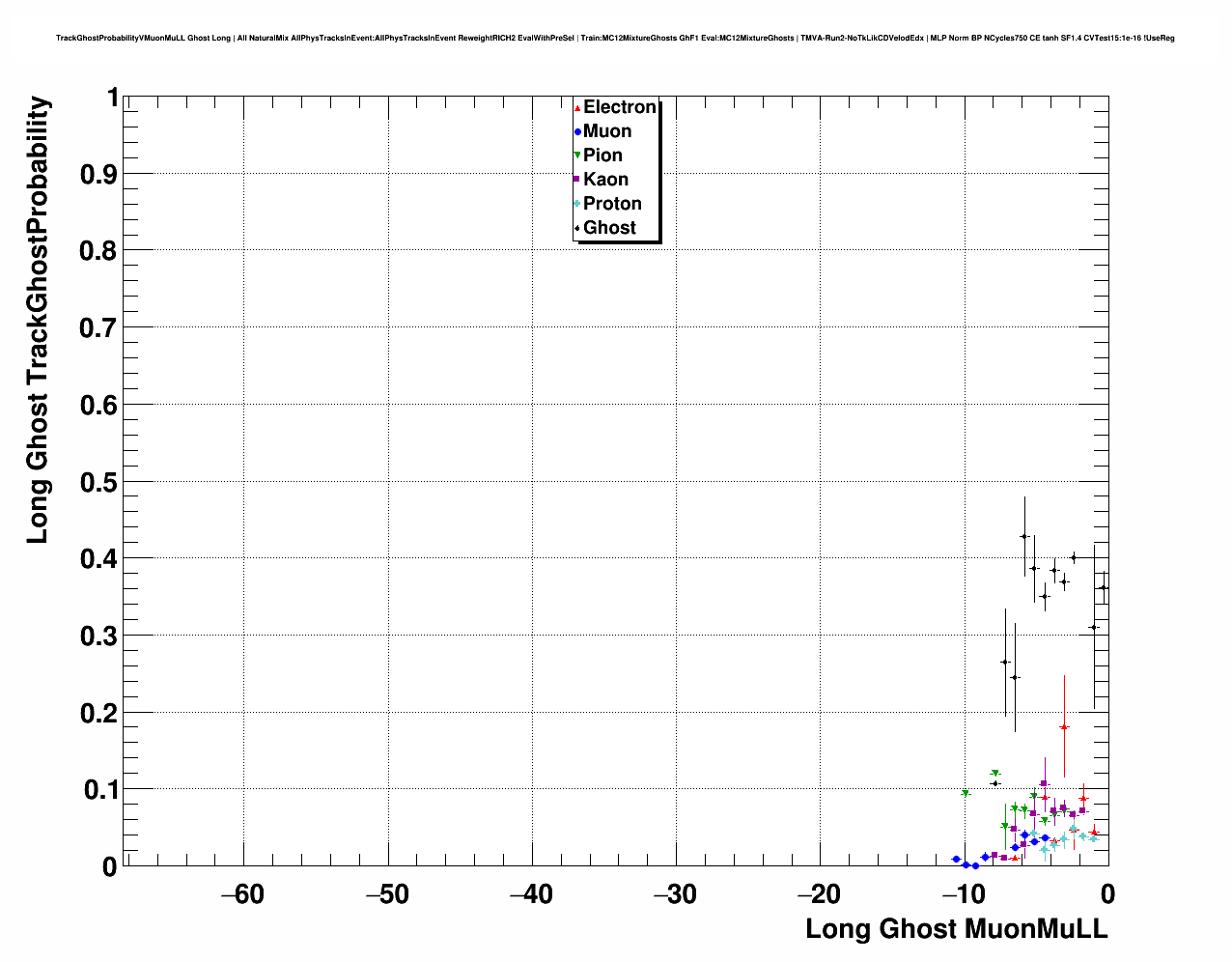Select the 'Muon' legend label
1232x962 pixels.
coord(607,131)
